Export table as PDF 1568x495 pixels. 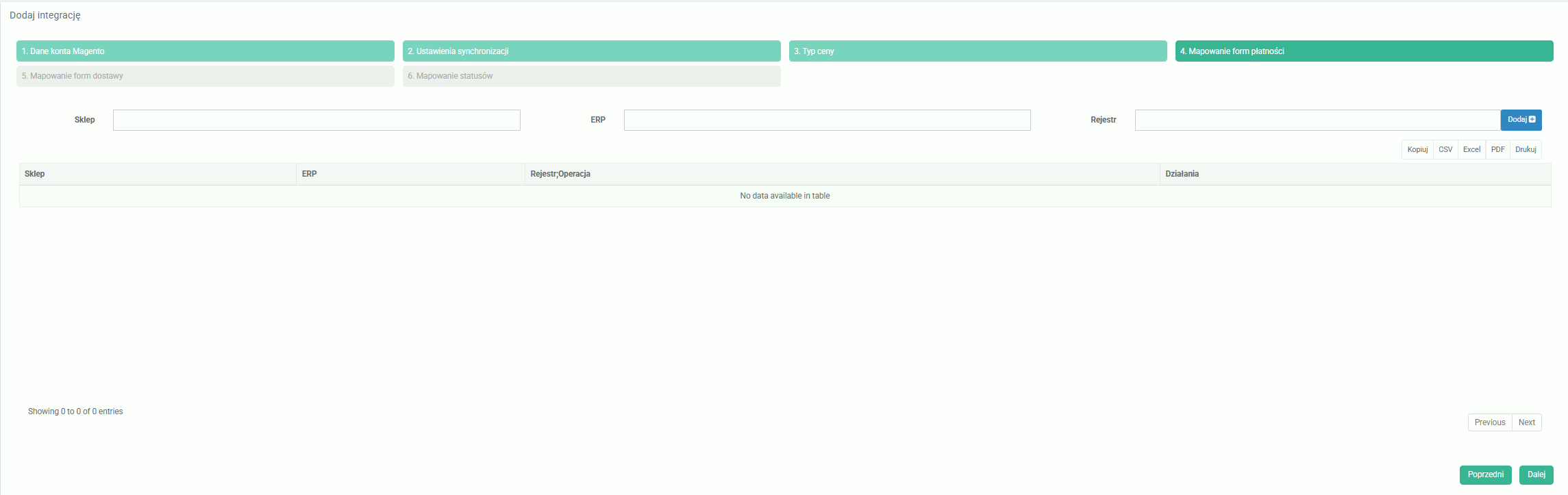pyautogui.click(x=1497, y=149)
